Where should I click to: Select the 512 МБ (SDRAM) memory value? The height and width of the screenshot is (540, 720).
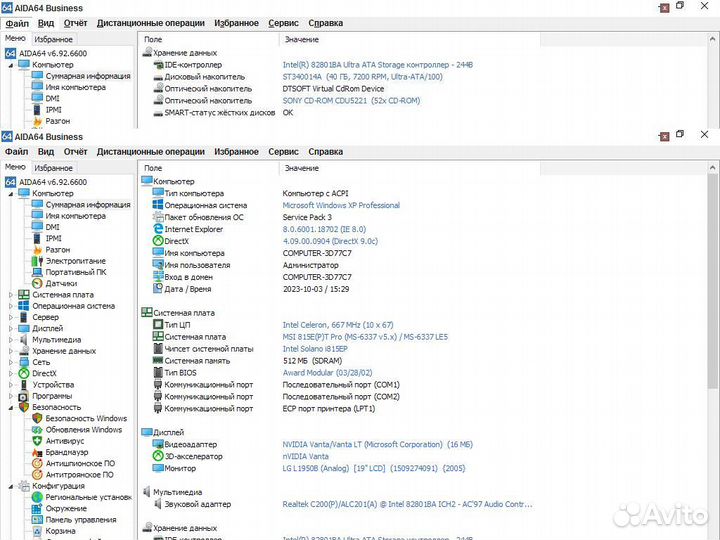(312, 360)
